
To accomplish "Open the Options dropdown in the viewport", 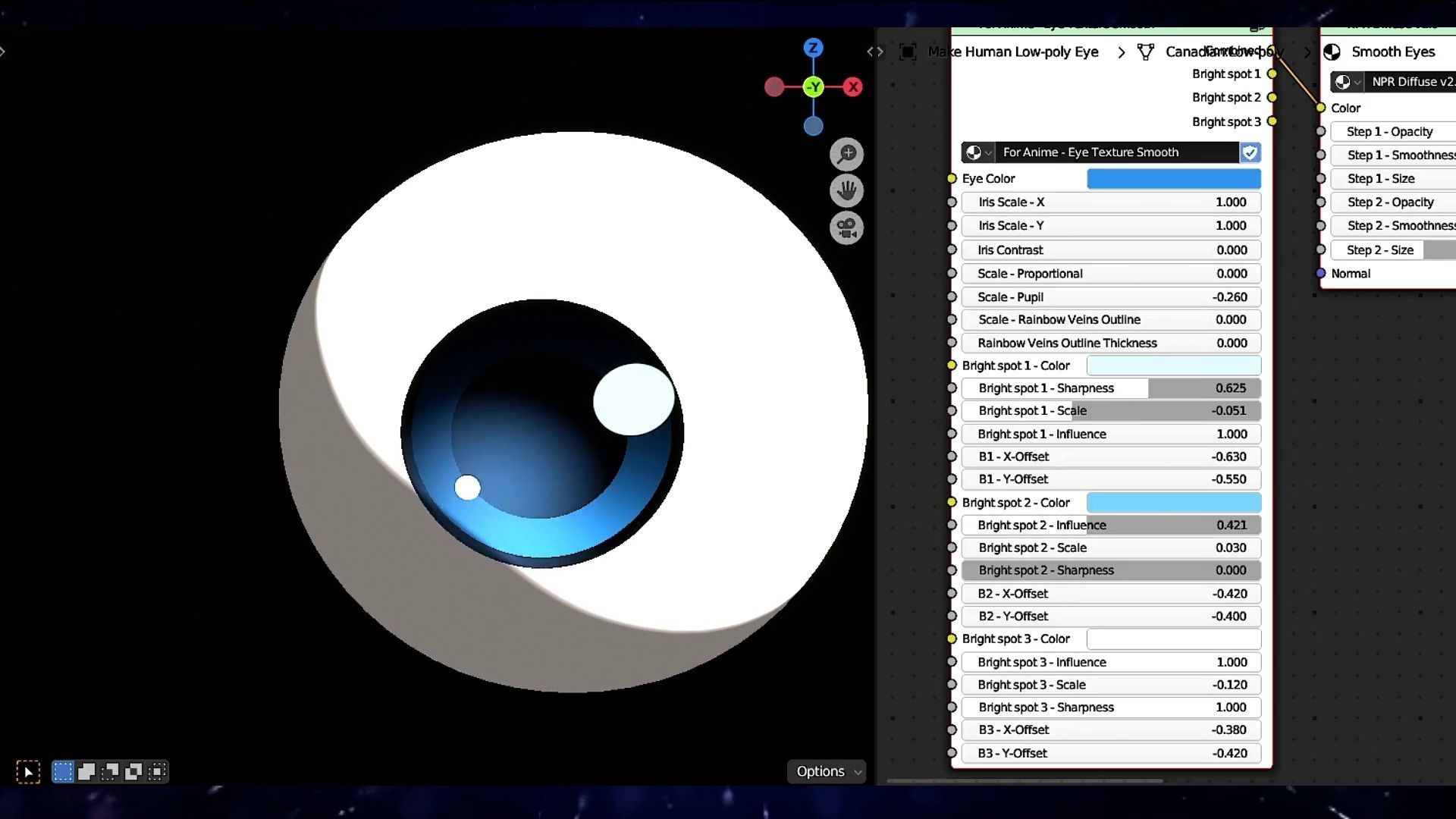I will (827, 771).
